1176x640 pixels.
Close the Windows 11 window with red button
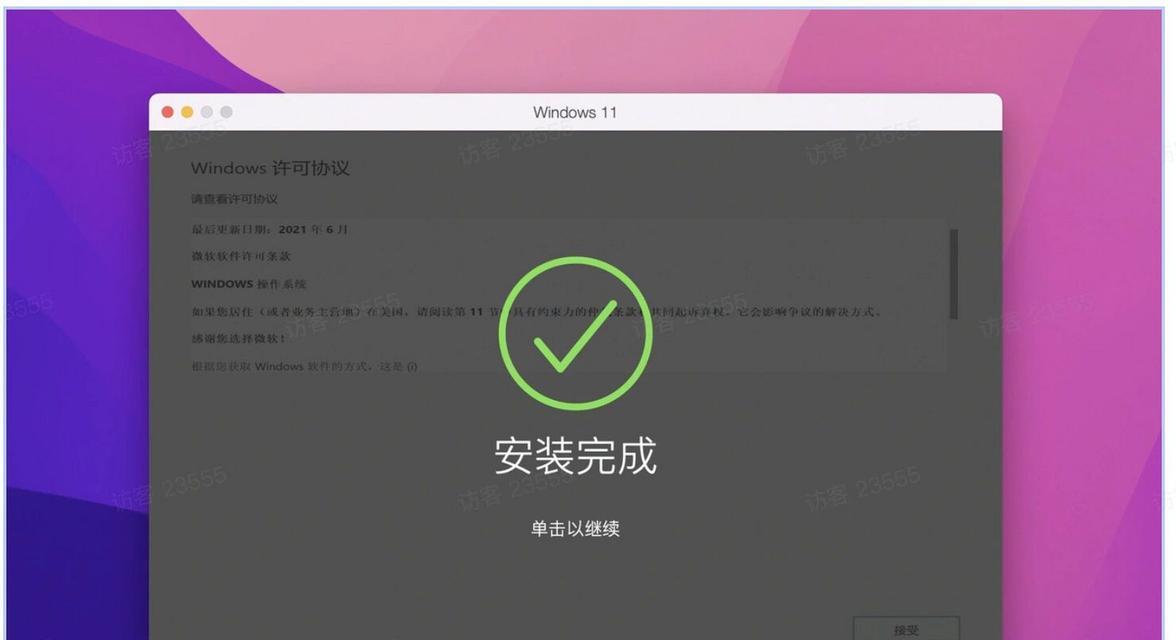(167, 112)
